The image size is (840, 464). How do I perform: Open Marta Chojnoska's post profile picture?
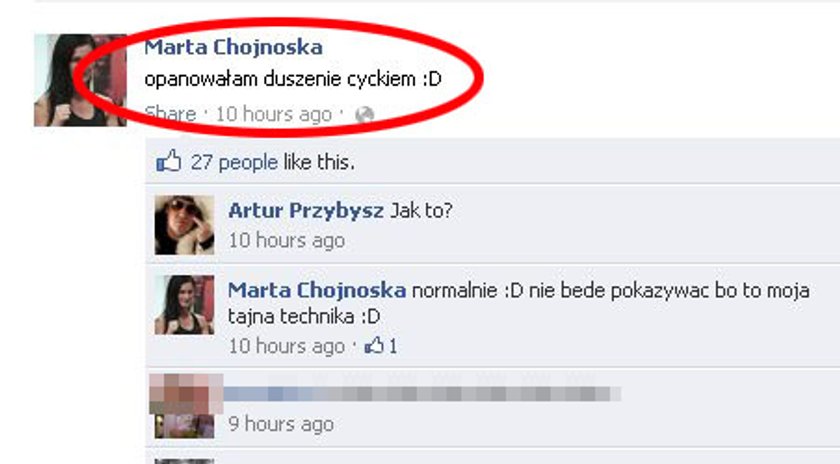tap(80, 80)
